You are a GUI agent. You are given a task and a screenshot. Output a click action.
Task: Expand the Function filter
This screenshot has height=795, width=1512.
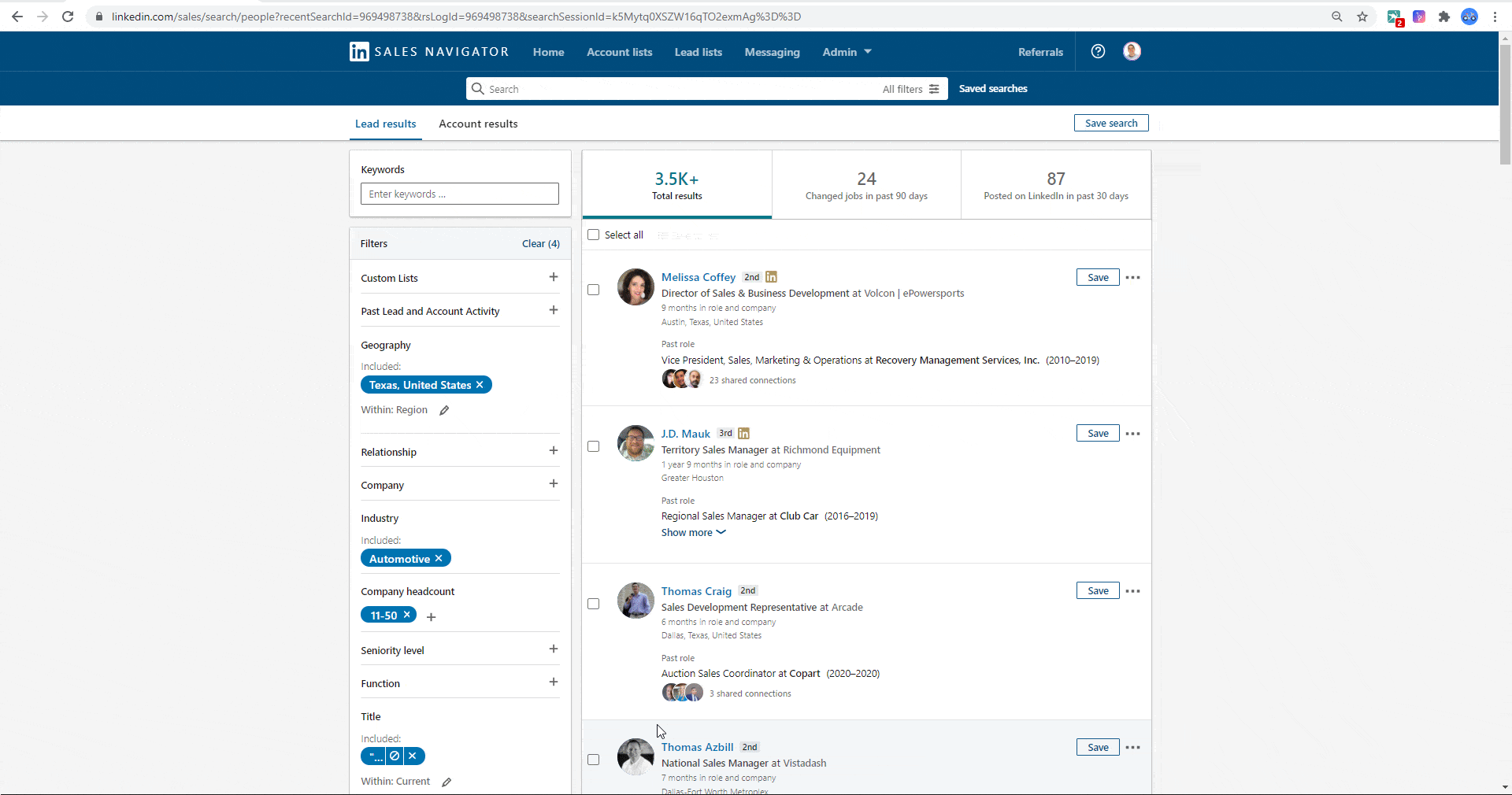(x=554, y=682)
